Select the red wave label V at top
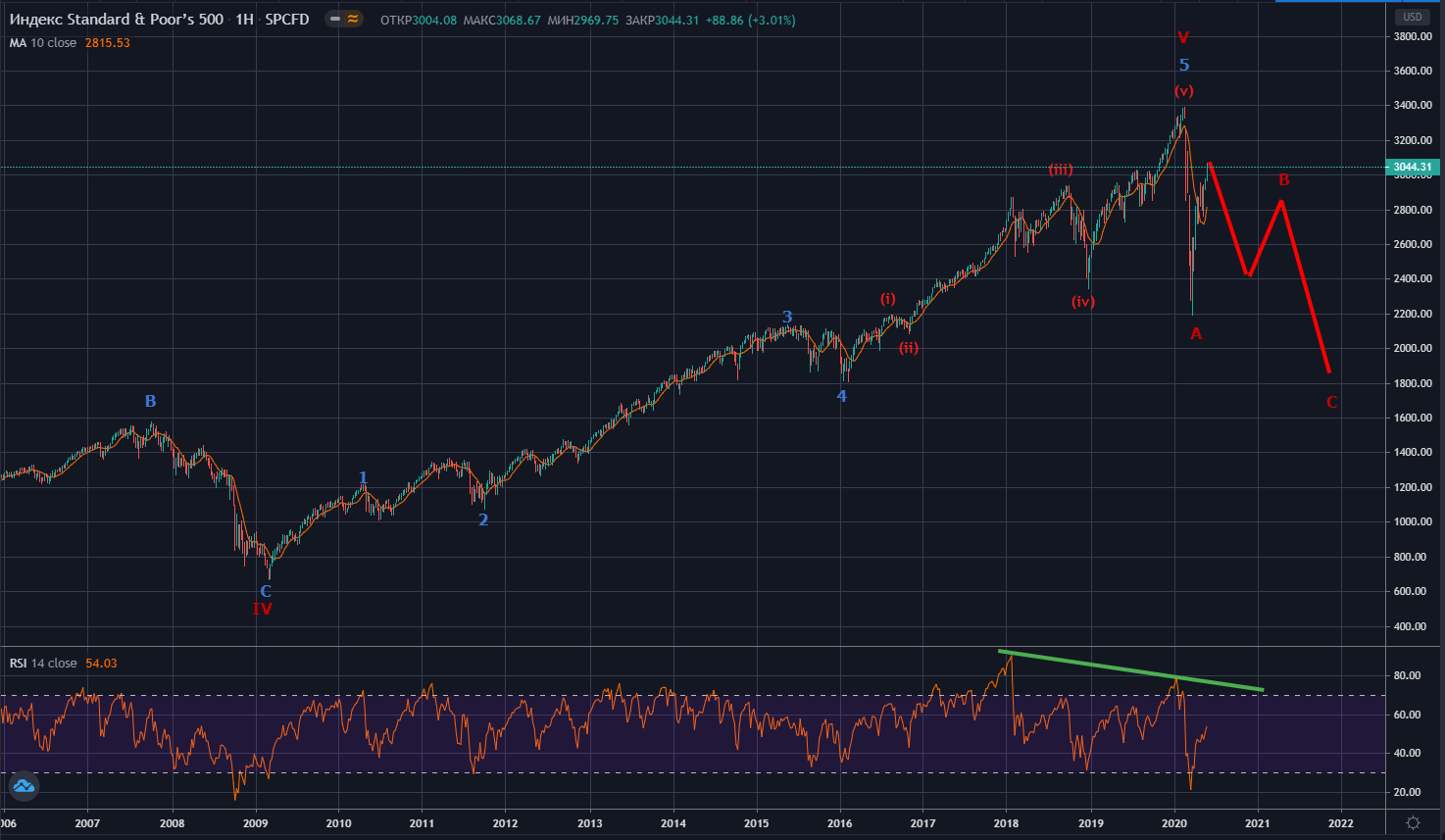This screenshot has height=840, width=1445. 1183,38
